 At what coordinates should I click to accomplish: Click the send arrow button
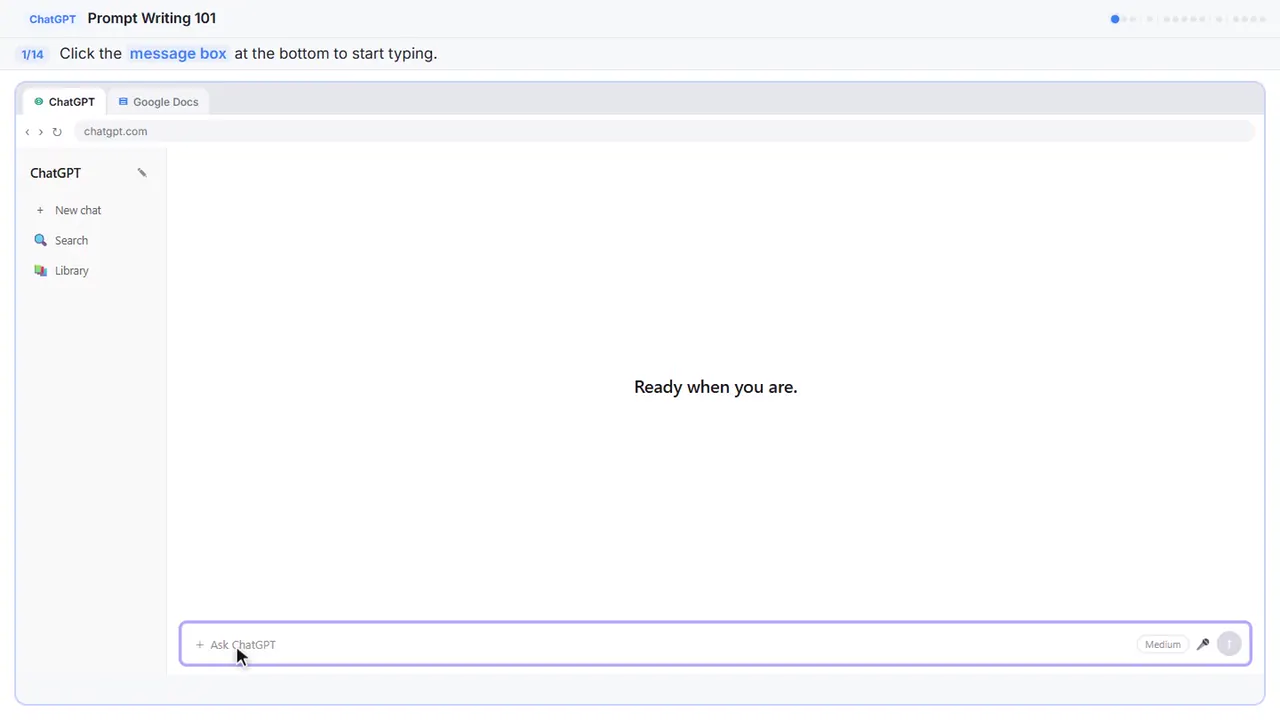coord(1229,645)
